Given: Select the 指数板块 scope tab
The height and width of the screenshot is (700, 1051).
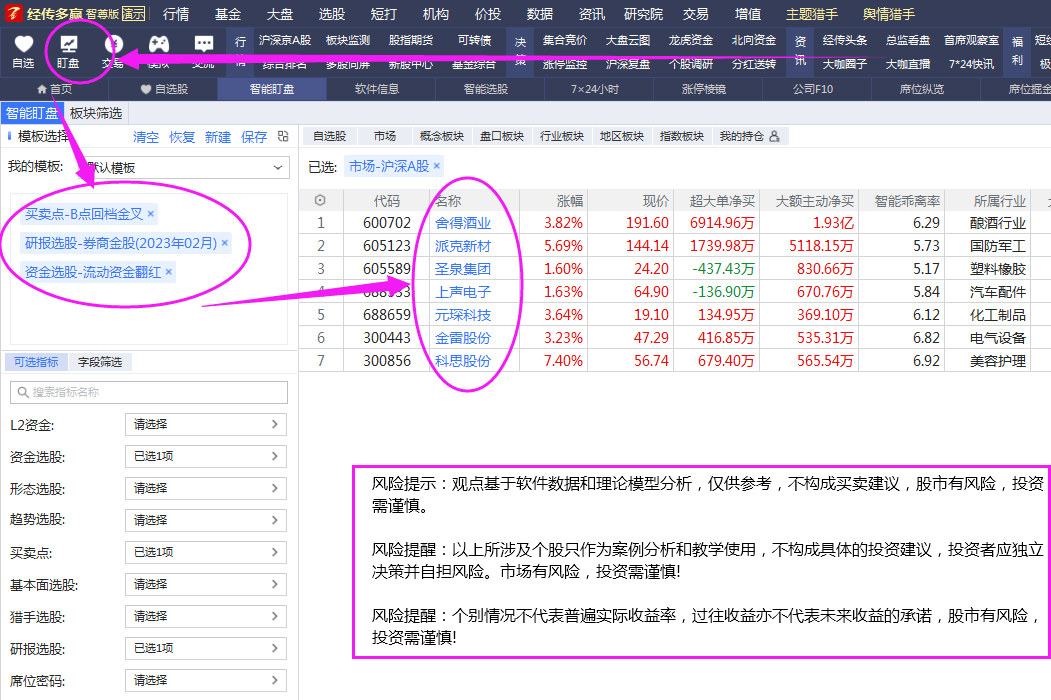Looking at the screenshot, I should coord(682,136).
